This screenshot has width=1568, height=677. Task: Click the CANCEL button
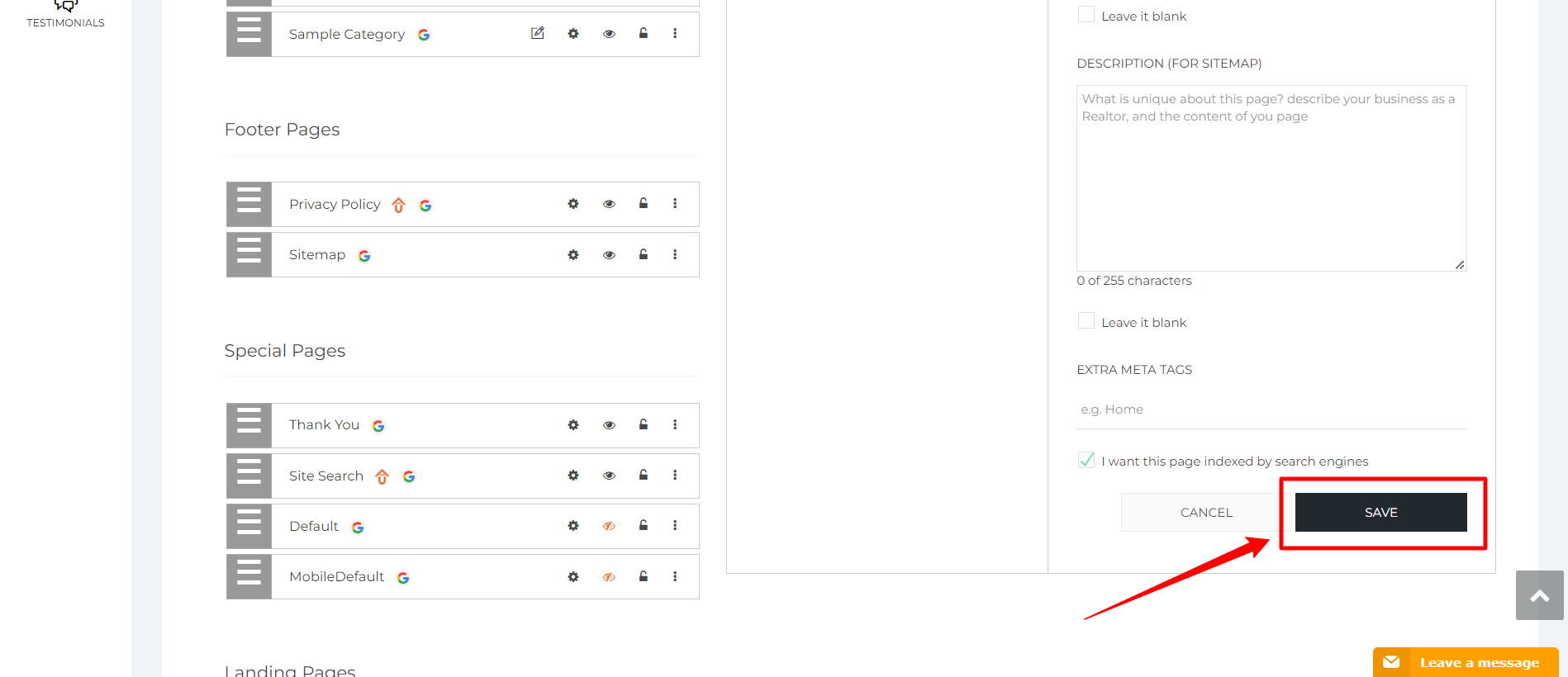click(1206, 512)
